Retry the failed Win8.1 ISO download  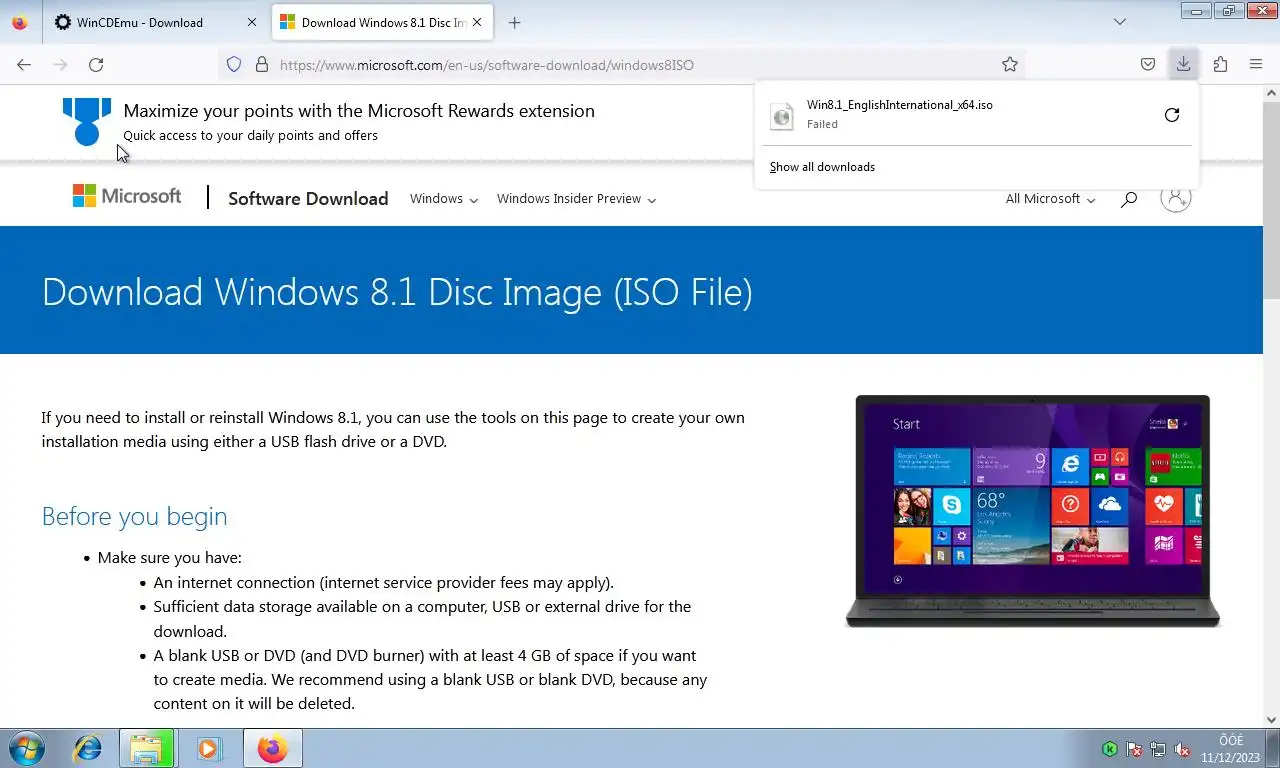pos(1172,115)
